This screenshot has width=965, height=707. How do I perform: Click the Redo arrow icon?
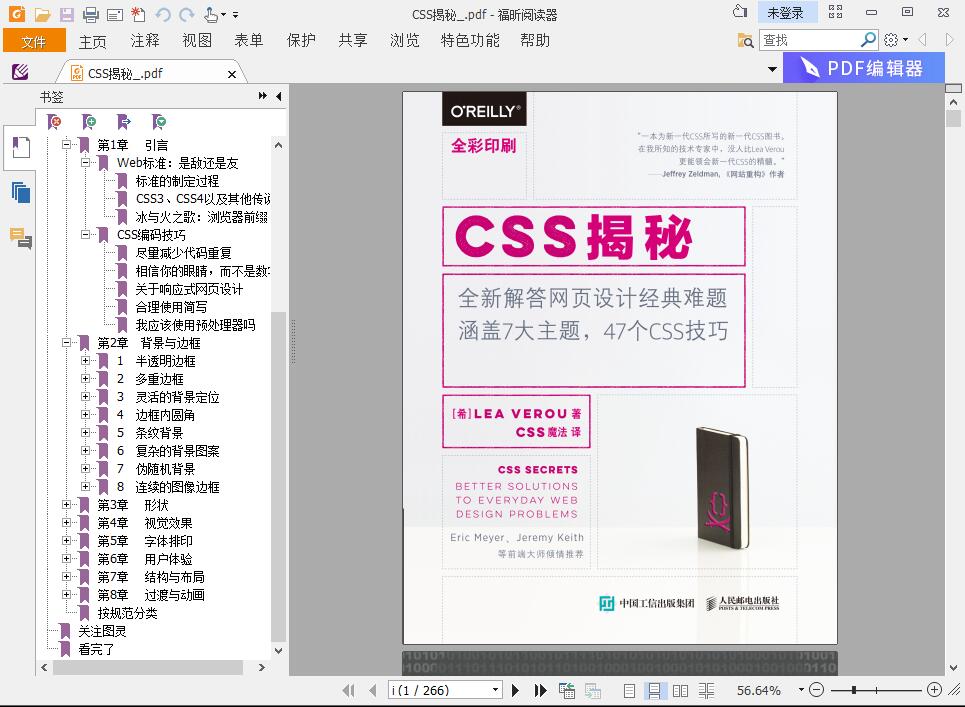pyautogui.click(x=187, y=14)
